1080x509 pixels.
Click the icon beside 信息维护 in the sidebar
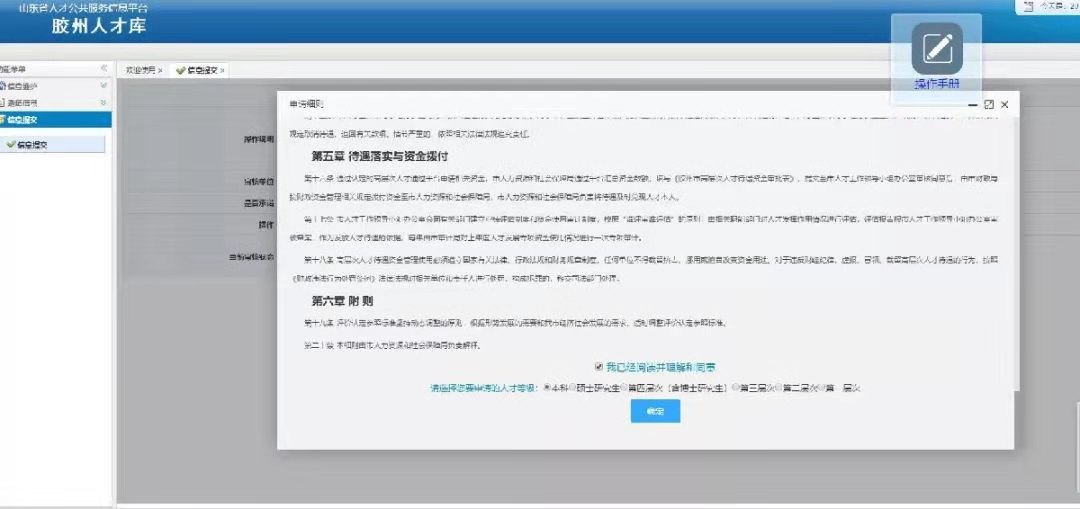(3, 86)
